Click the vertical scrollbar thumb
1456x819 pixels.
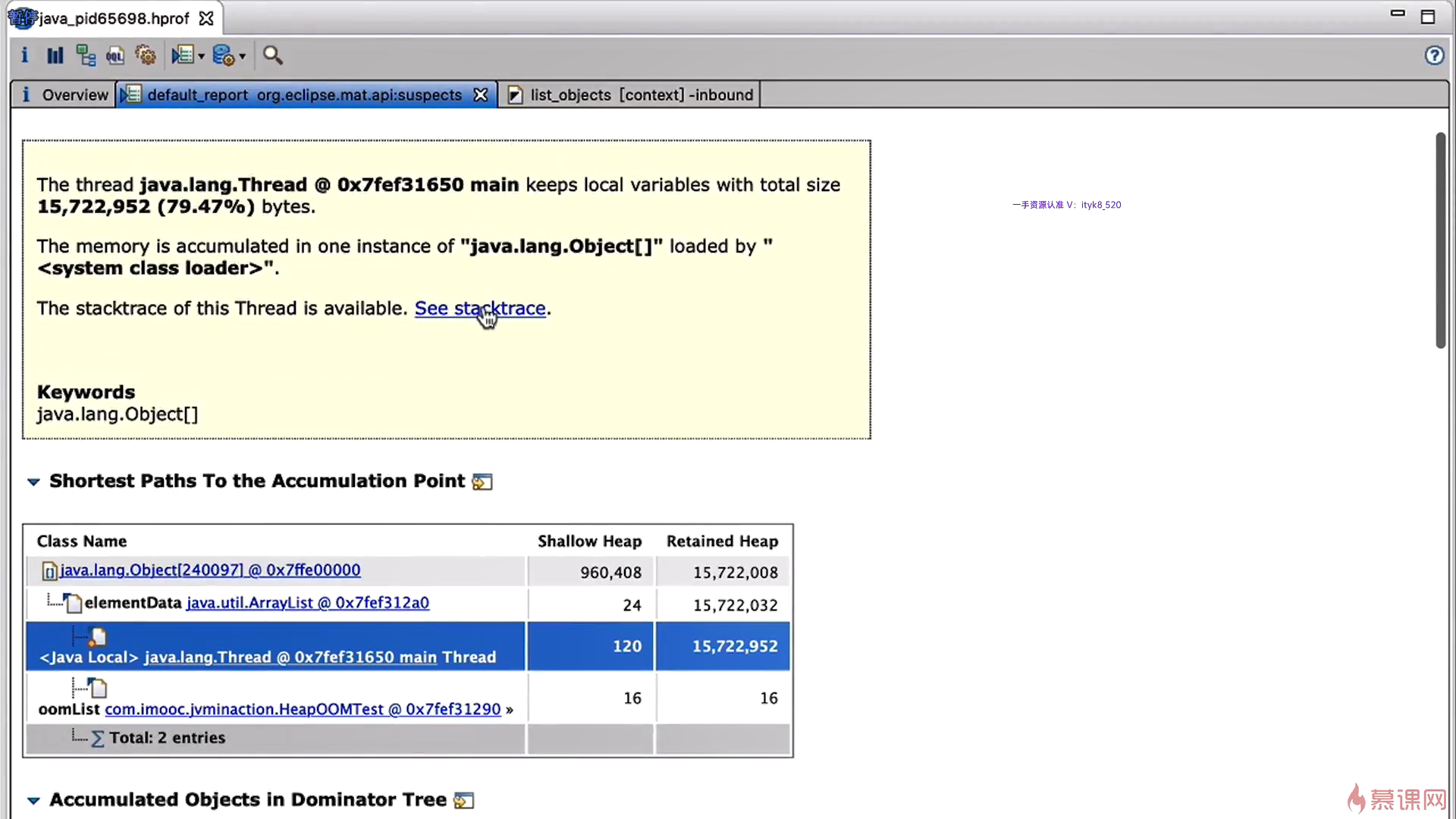click(x=1440, y=241)
